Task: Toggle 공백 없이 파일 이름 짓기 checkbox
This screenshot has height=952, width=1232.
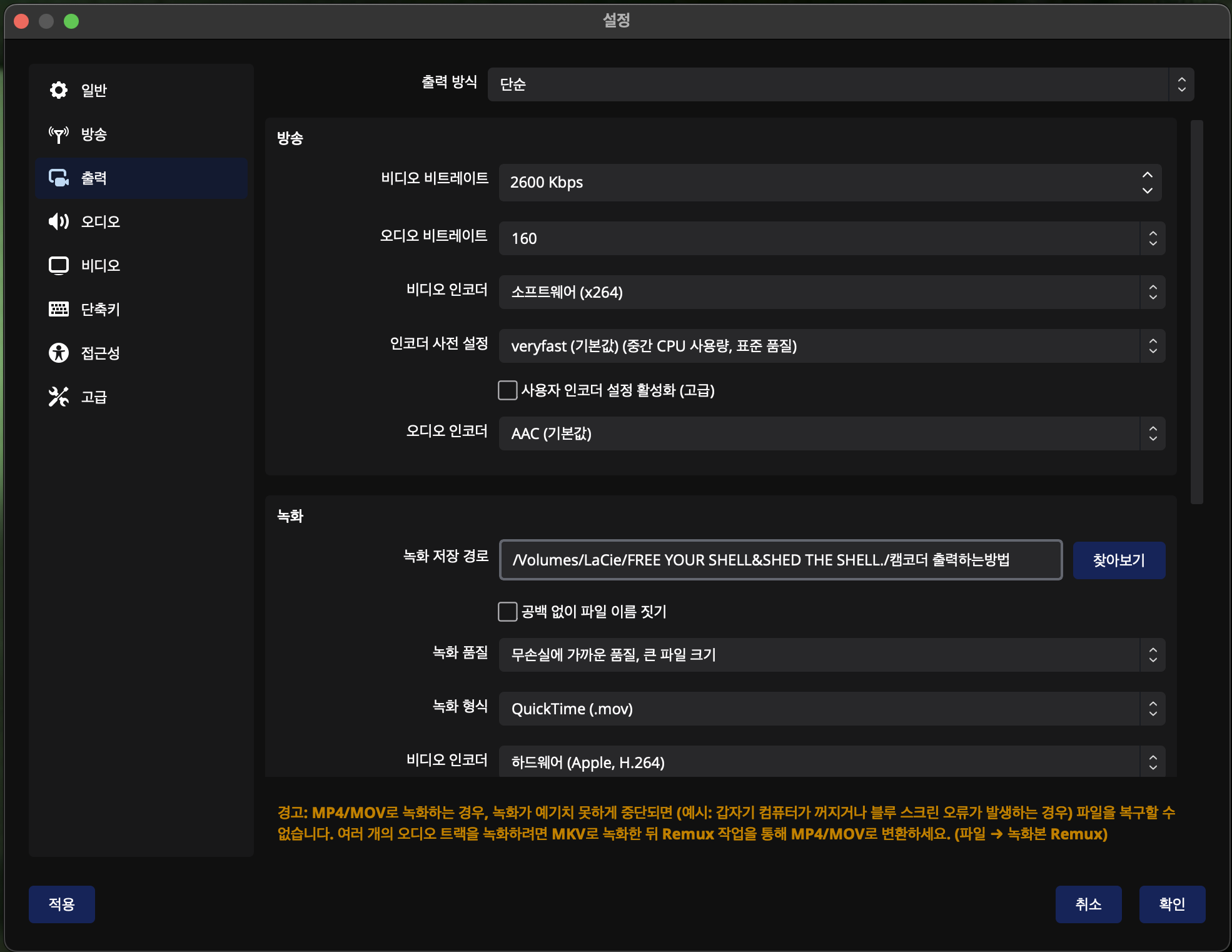Action: click(x=507, y=611)
